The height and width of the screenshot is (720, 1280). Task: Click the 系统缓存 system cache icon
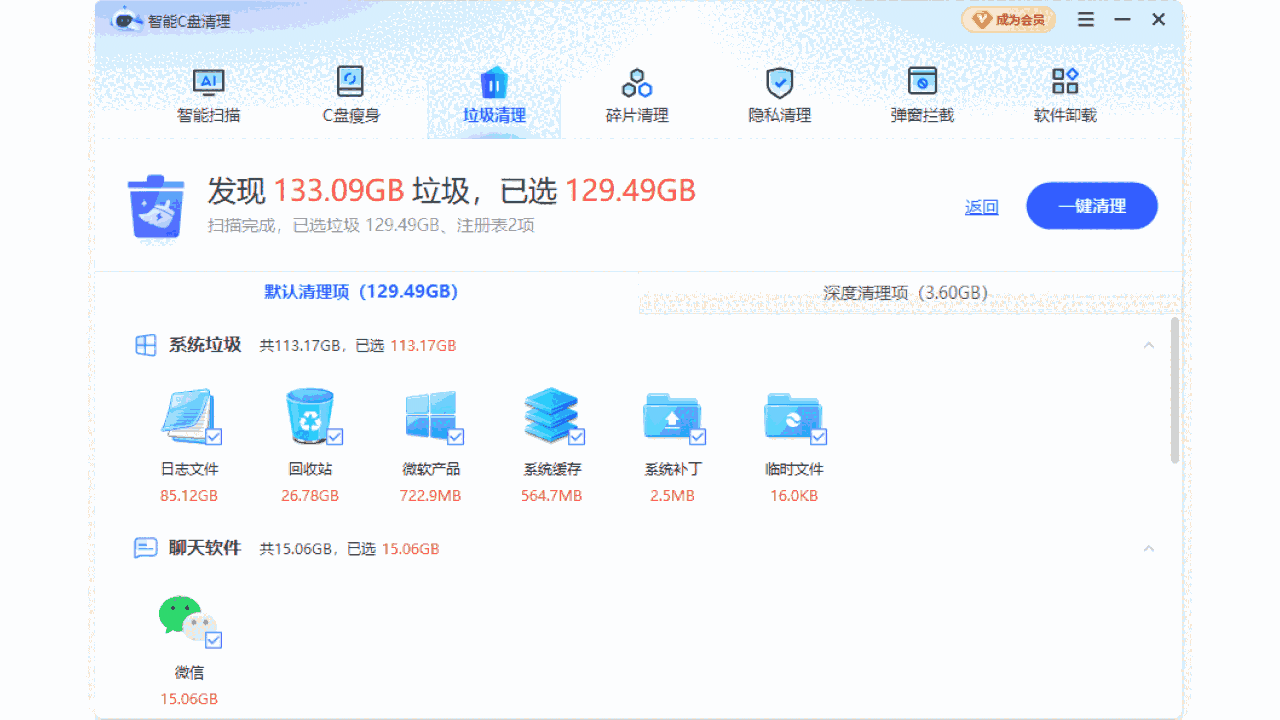(551, 416)
